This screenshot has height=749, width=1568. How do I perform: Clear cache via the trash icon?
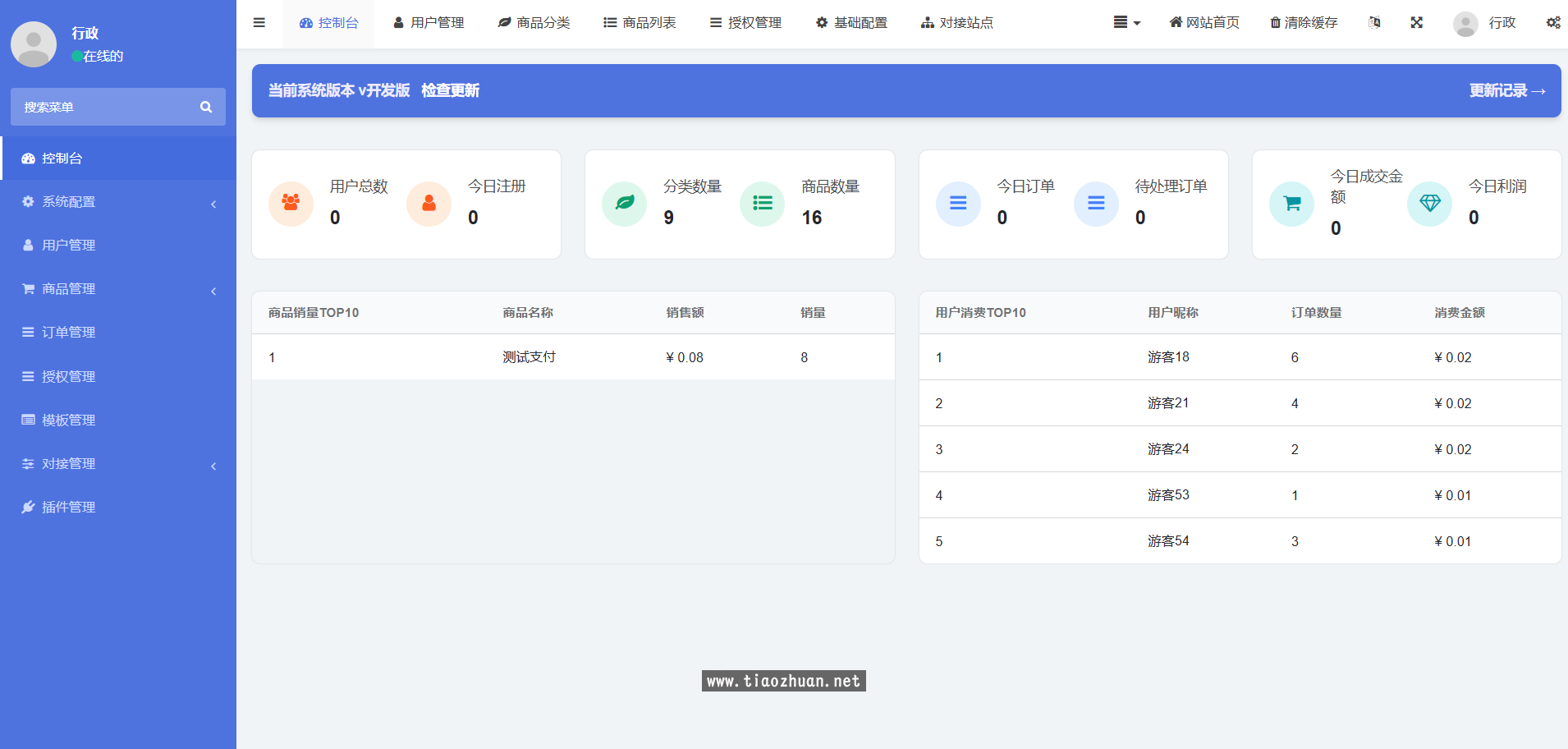(1302, 22)
